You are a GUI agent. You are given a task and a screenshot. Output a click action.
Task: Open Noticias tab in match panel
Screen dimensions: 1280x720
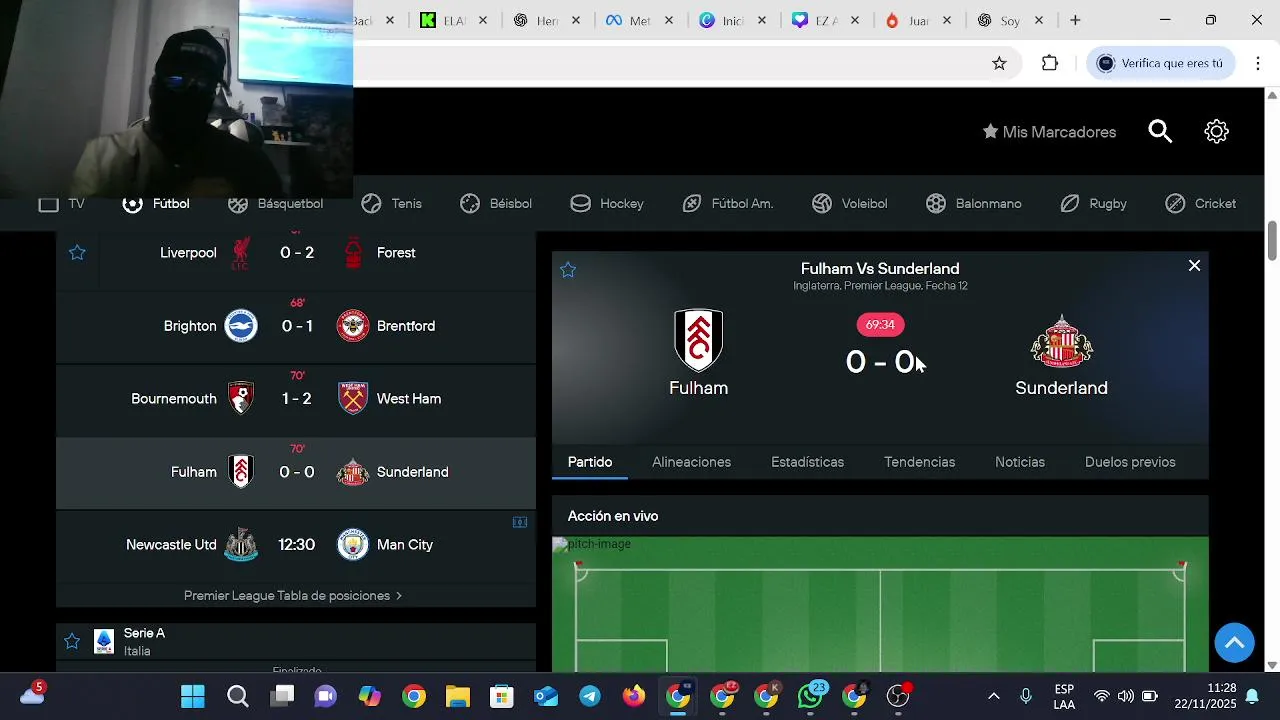pyautogui.click(x=1019, y=462)
